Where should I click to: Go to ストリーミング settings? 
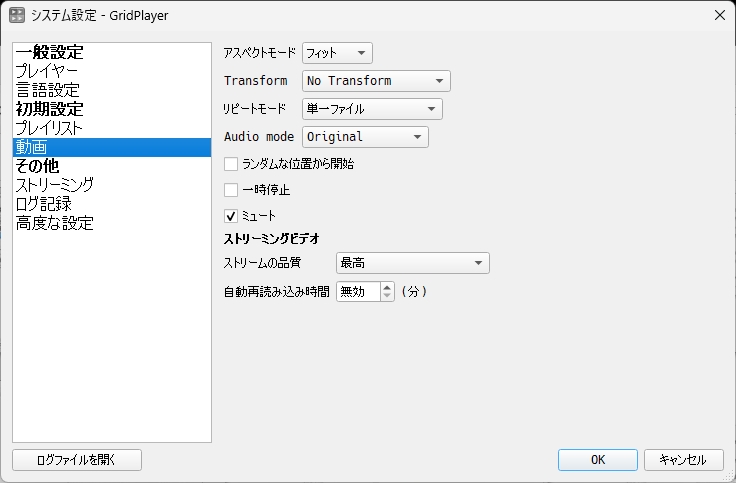(54, 185)
